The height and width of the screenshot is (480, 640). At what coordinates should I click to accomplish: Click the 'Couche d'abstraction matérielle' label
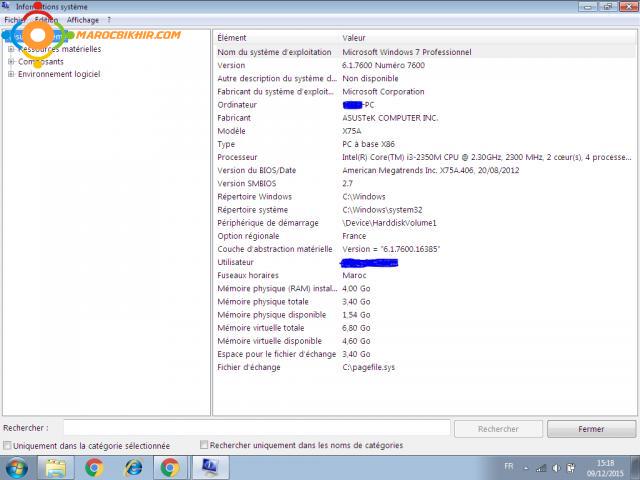tap(275, 249)
